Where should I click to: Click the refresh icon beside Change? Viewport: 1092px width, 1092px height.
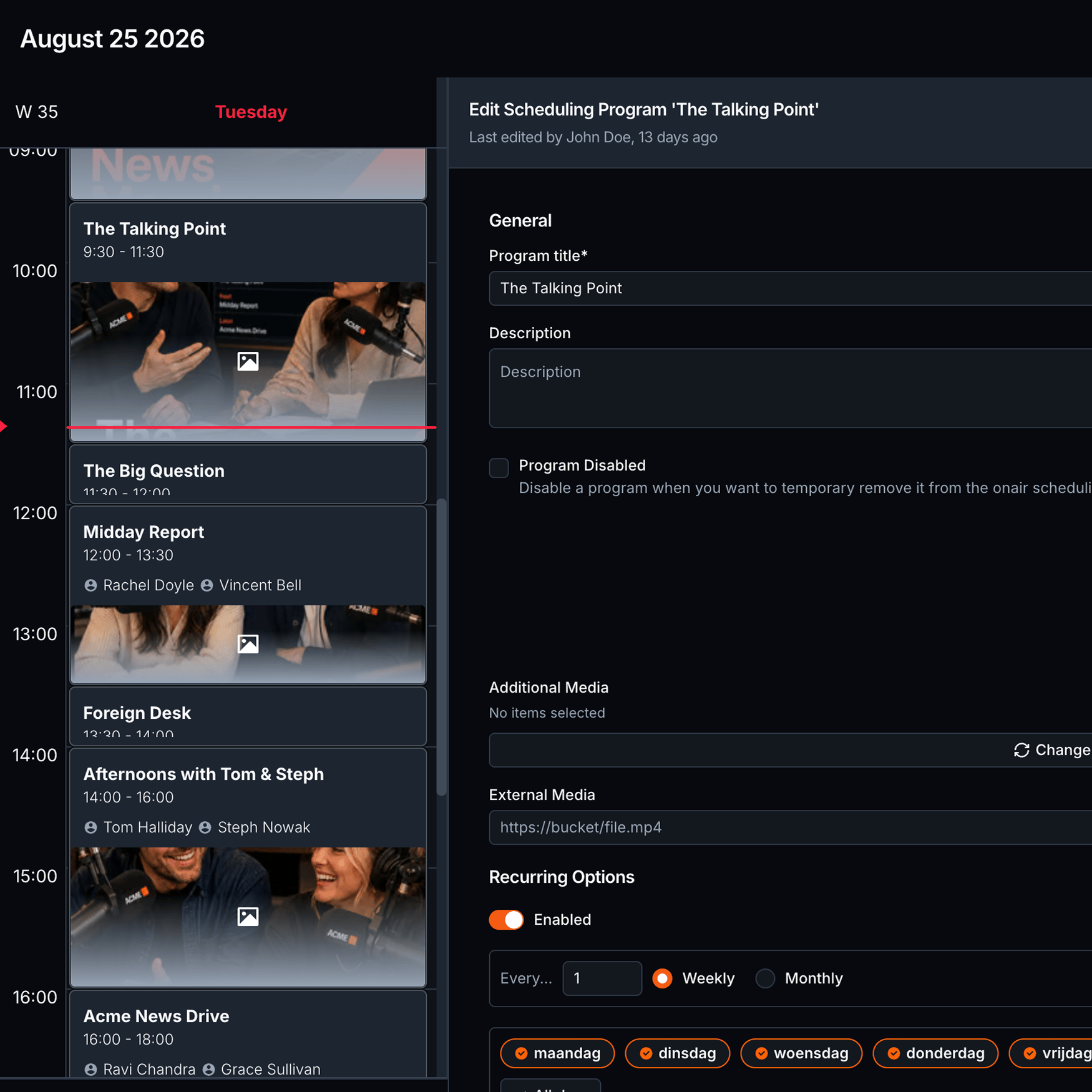click(1021, 750)
